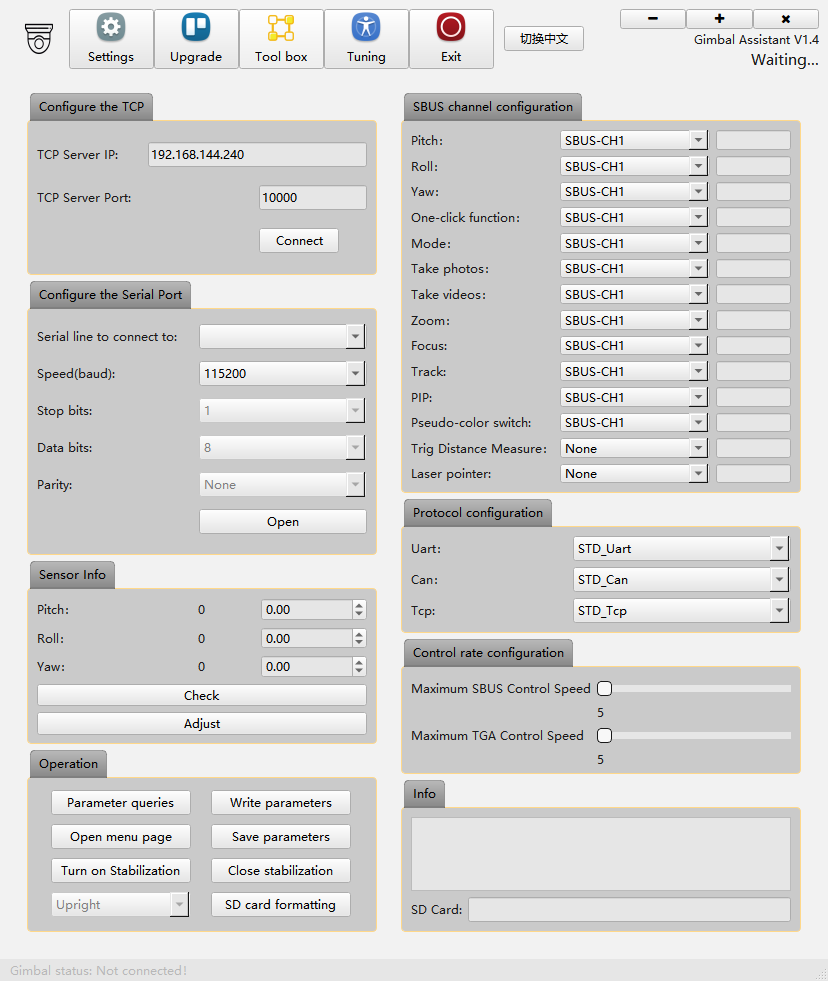Expand the Uart protocol dropdown
The width and height of the screenshot is (828, 981).
point(779,549)
